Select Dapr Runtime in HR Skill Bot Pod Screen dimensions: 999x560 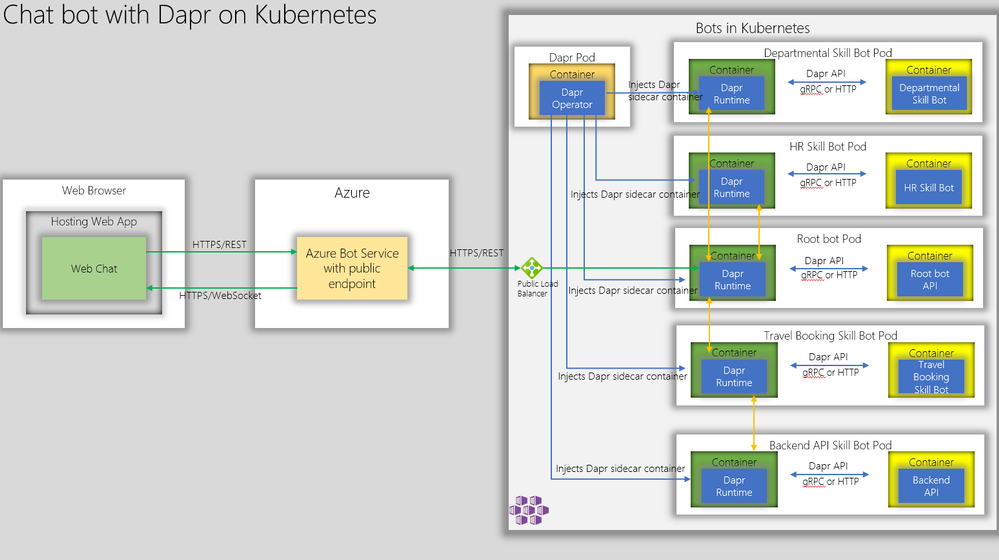pos(731,187)
